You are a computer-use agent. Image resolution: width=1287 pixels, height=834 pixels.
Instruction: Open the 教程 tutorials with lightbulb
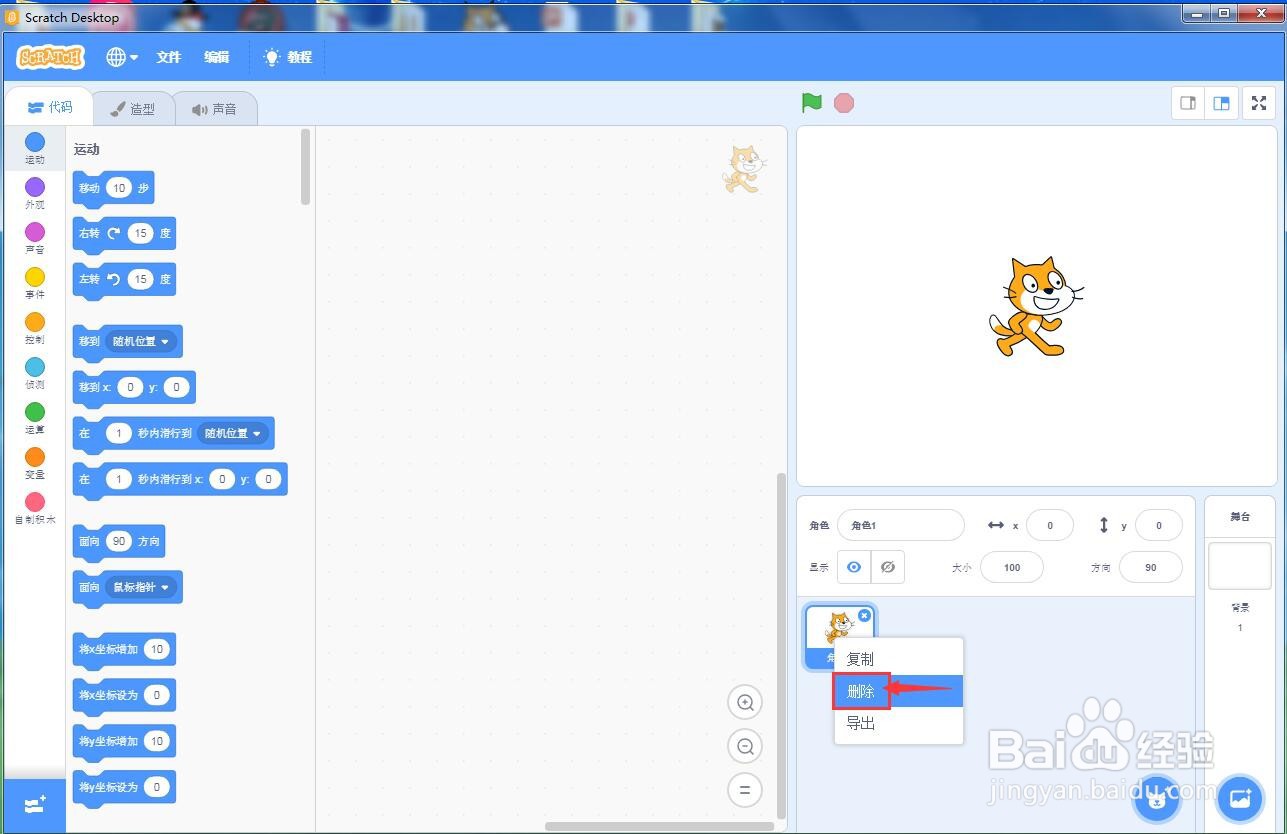(288, 57)
